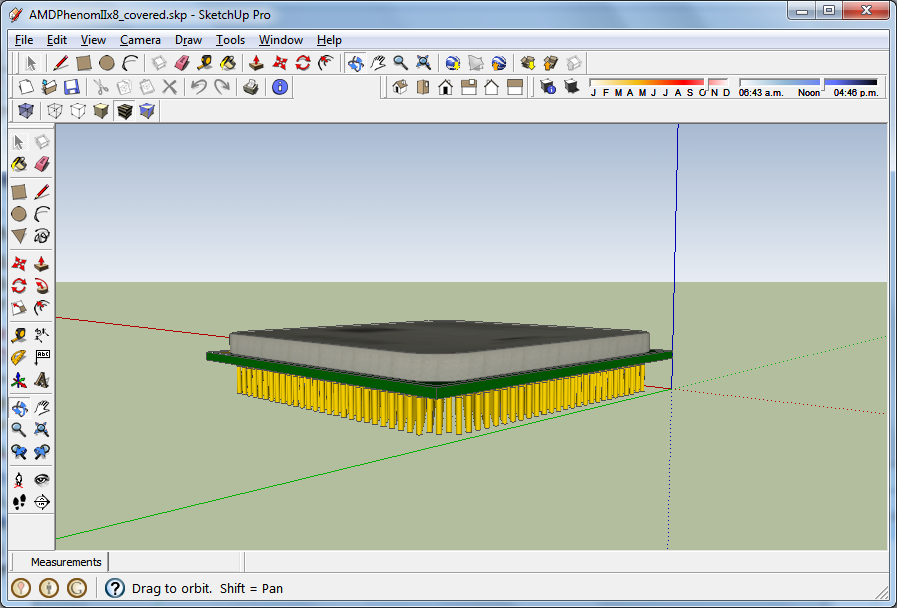Open the View menu

93,40
